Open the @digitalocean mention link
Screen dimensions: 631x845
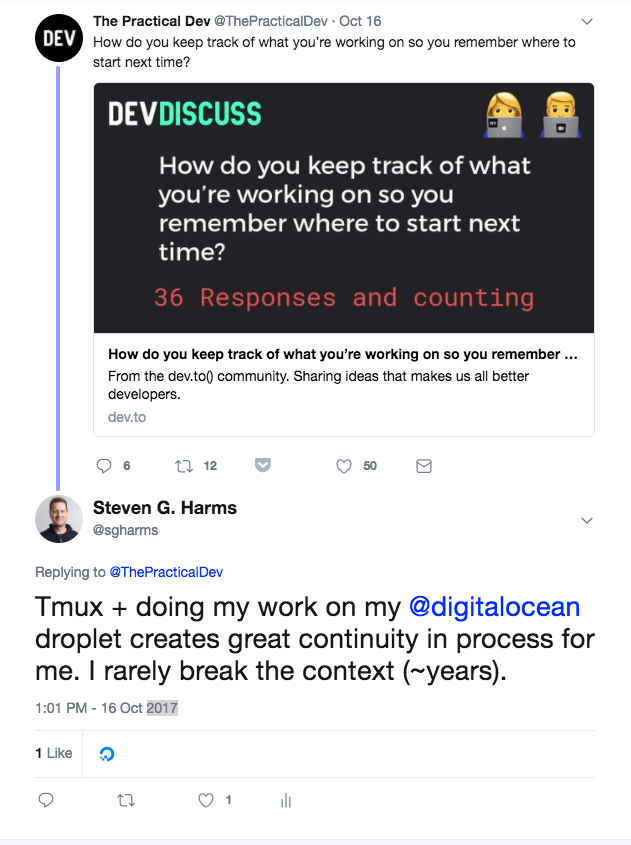(494, 607)
